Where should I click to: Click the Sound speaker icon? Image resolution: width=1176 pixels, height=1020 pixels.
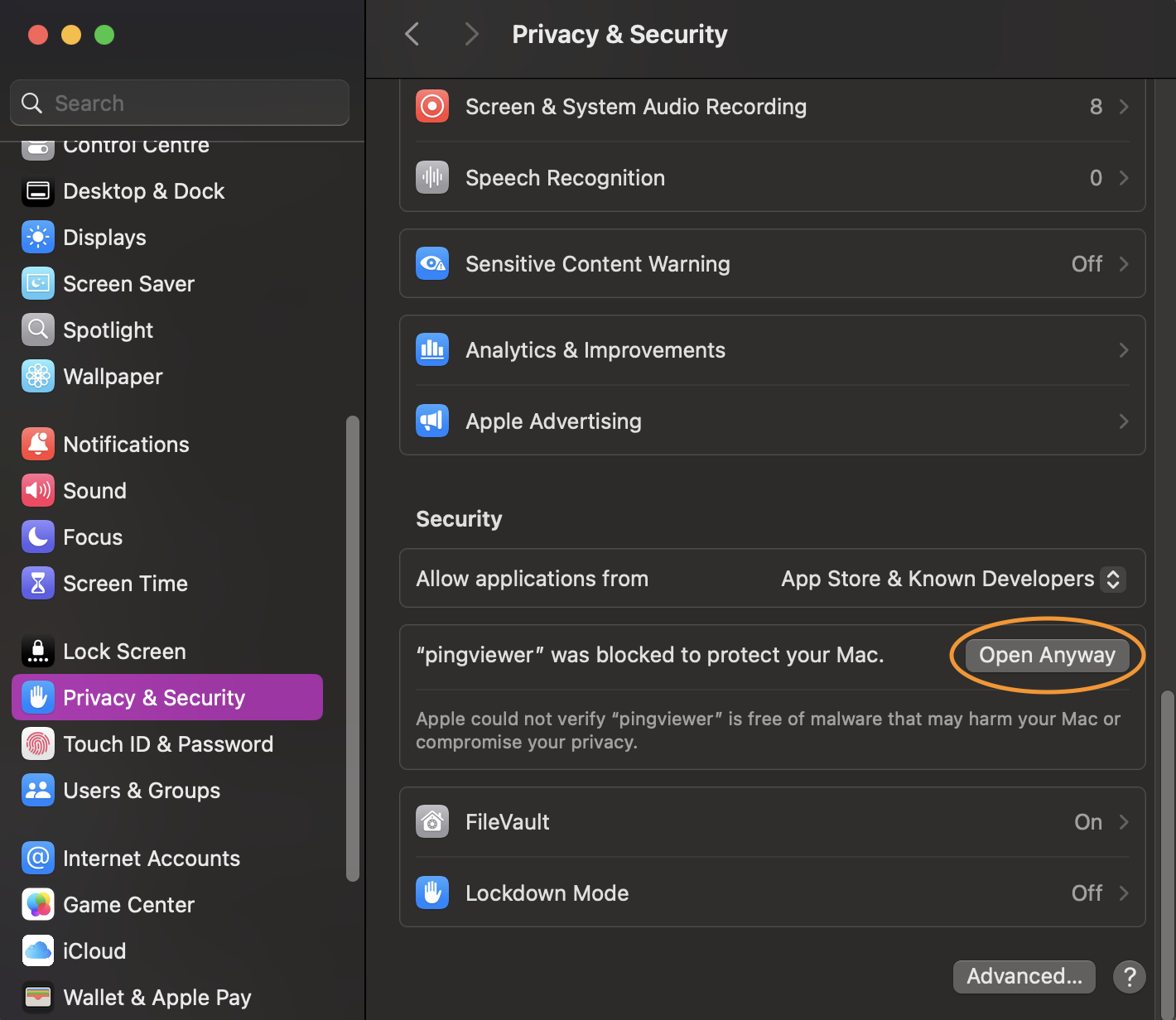(38, 491)
